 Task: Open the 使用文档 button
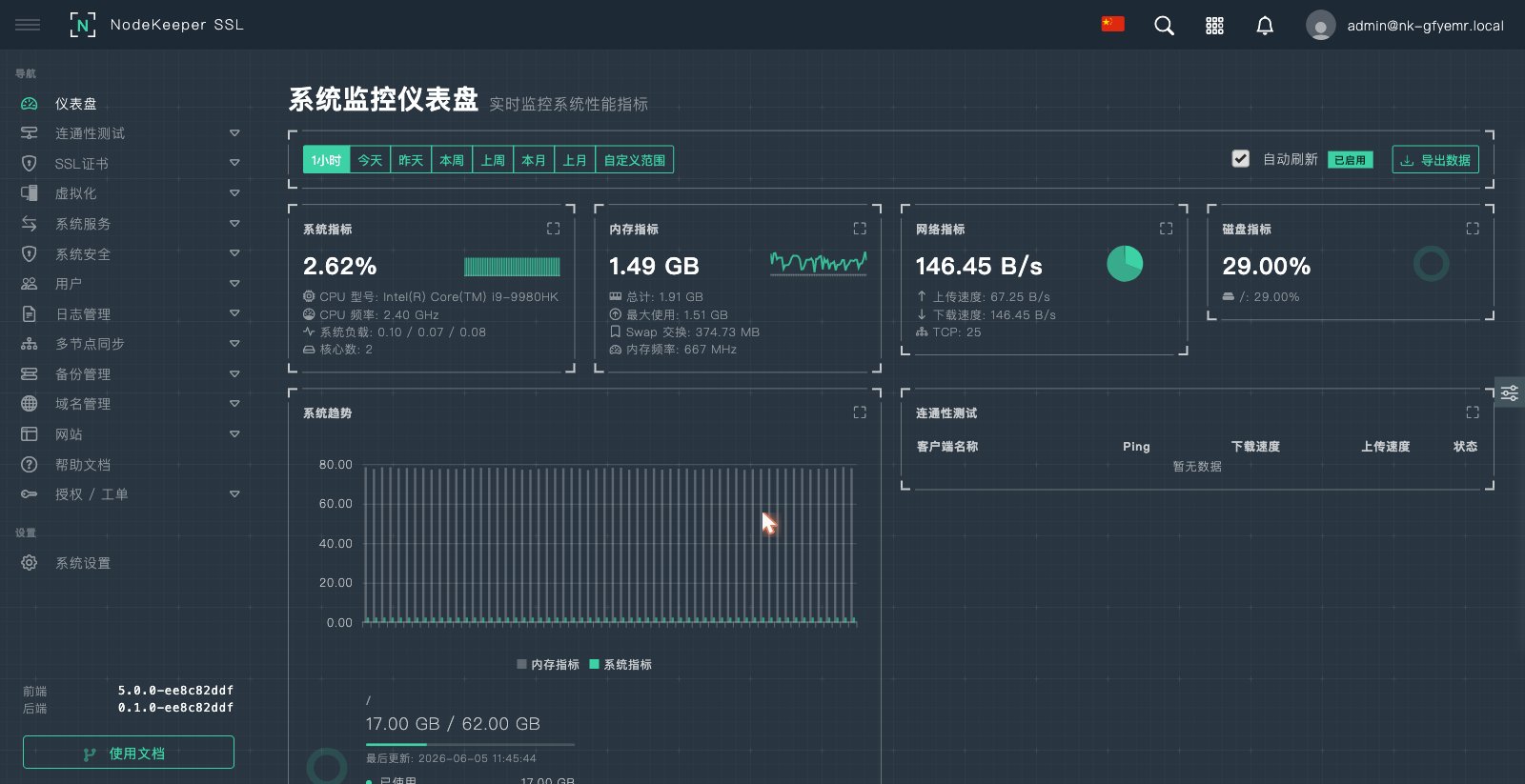(129, 753)
